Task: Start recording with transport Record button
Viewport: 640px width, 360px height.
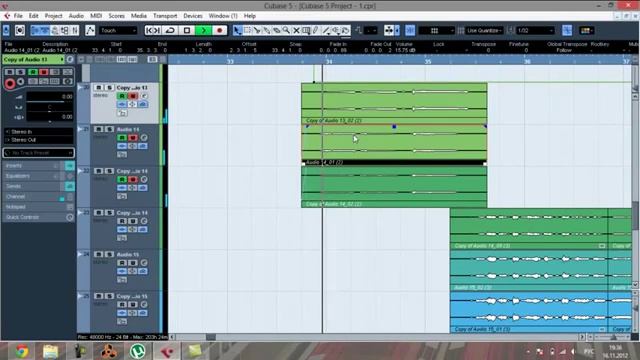Action: 220,31
